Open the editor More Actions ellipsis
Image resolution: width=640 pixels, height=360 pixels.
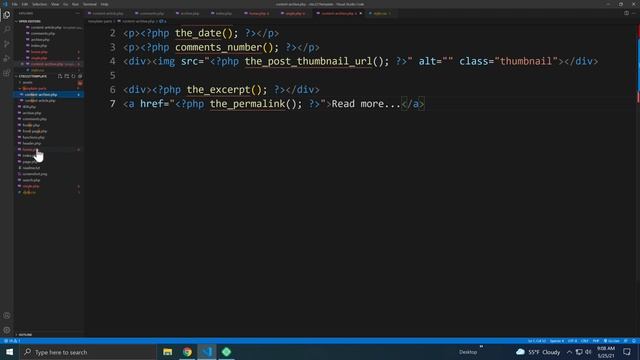[x=634, y=13]
